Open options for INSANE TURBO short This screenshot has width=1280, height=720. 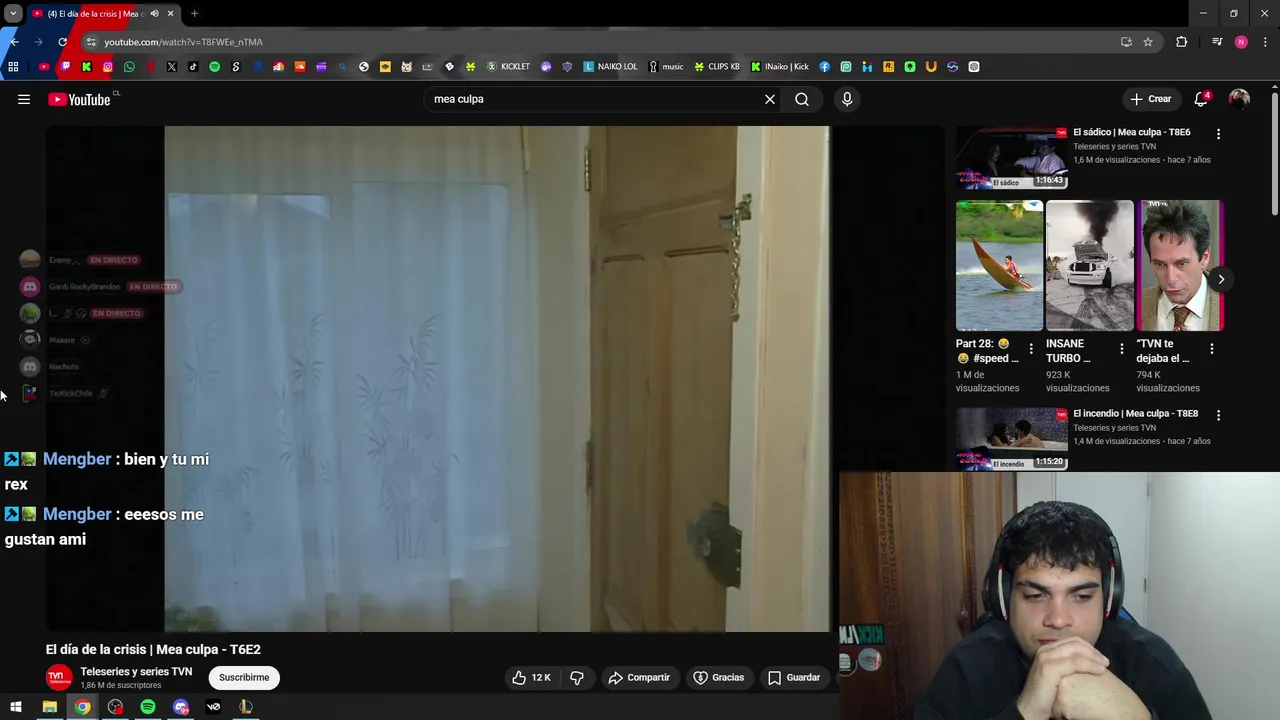[x=1121, y=349]
